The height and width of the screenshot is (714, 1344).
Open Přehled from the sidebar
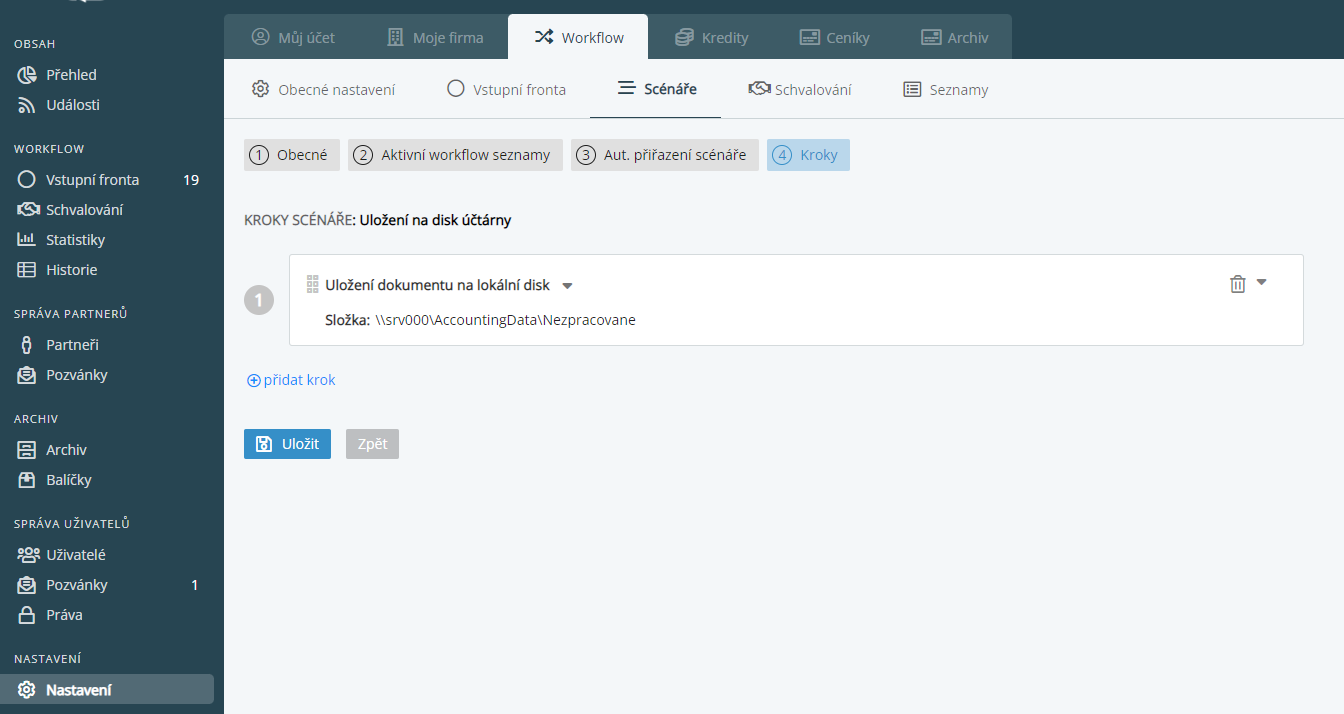(71, 75)
